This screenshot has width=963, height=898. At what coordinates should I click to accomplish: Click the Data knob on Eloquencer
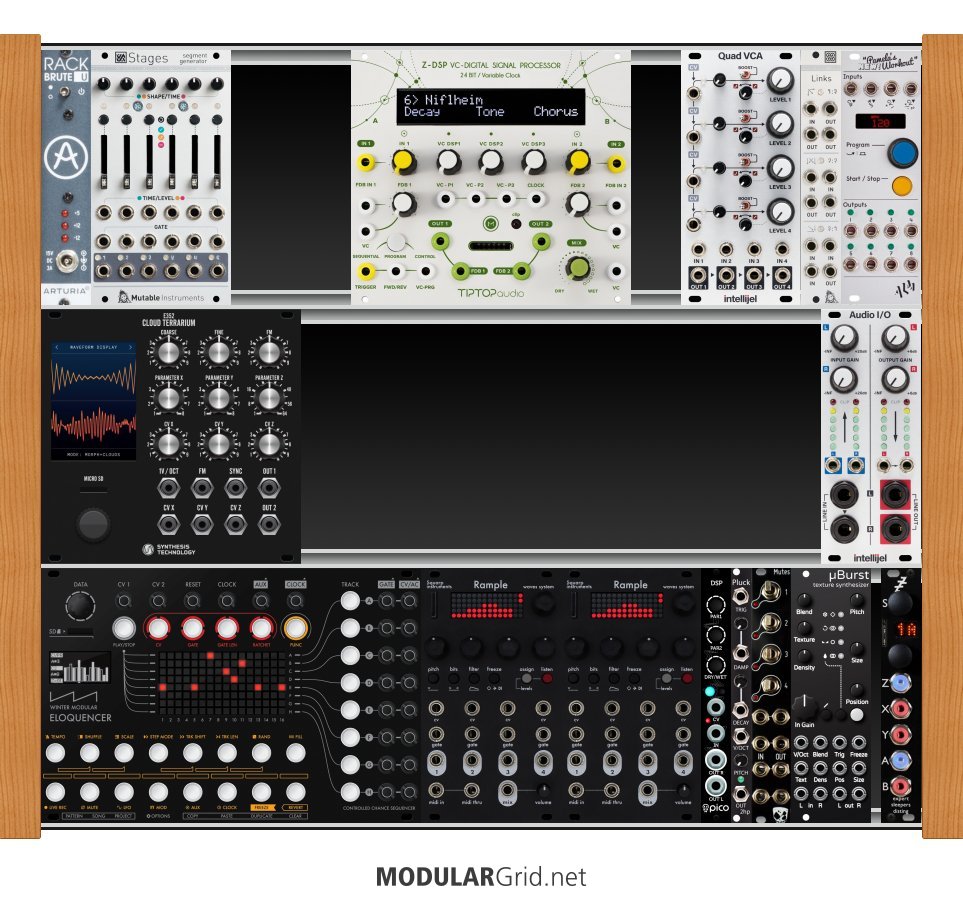tap(80, 606)
